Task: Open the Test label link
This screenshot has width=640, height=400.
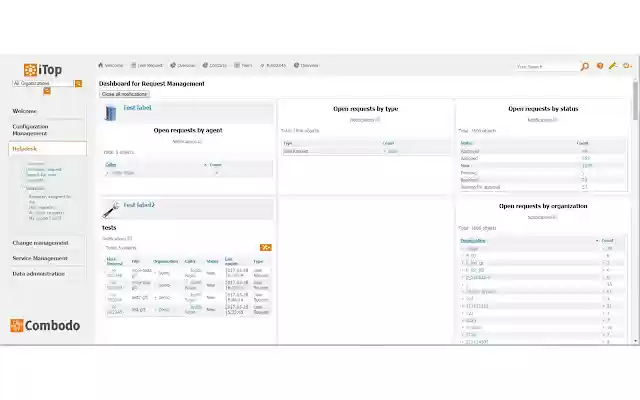Action: pyautogui.click(x=138, y=108)
